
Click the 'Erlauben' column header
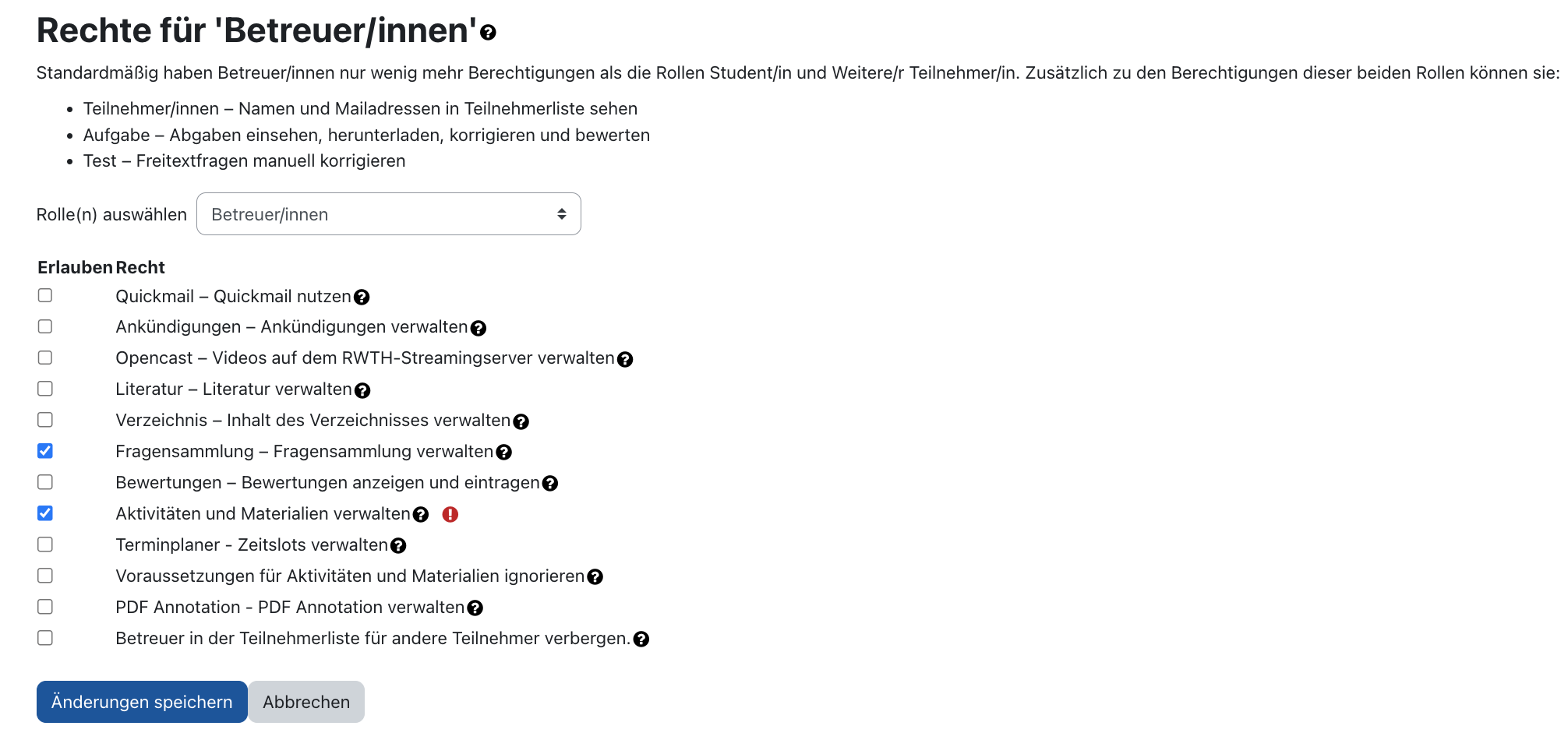76,267
